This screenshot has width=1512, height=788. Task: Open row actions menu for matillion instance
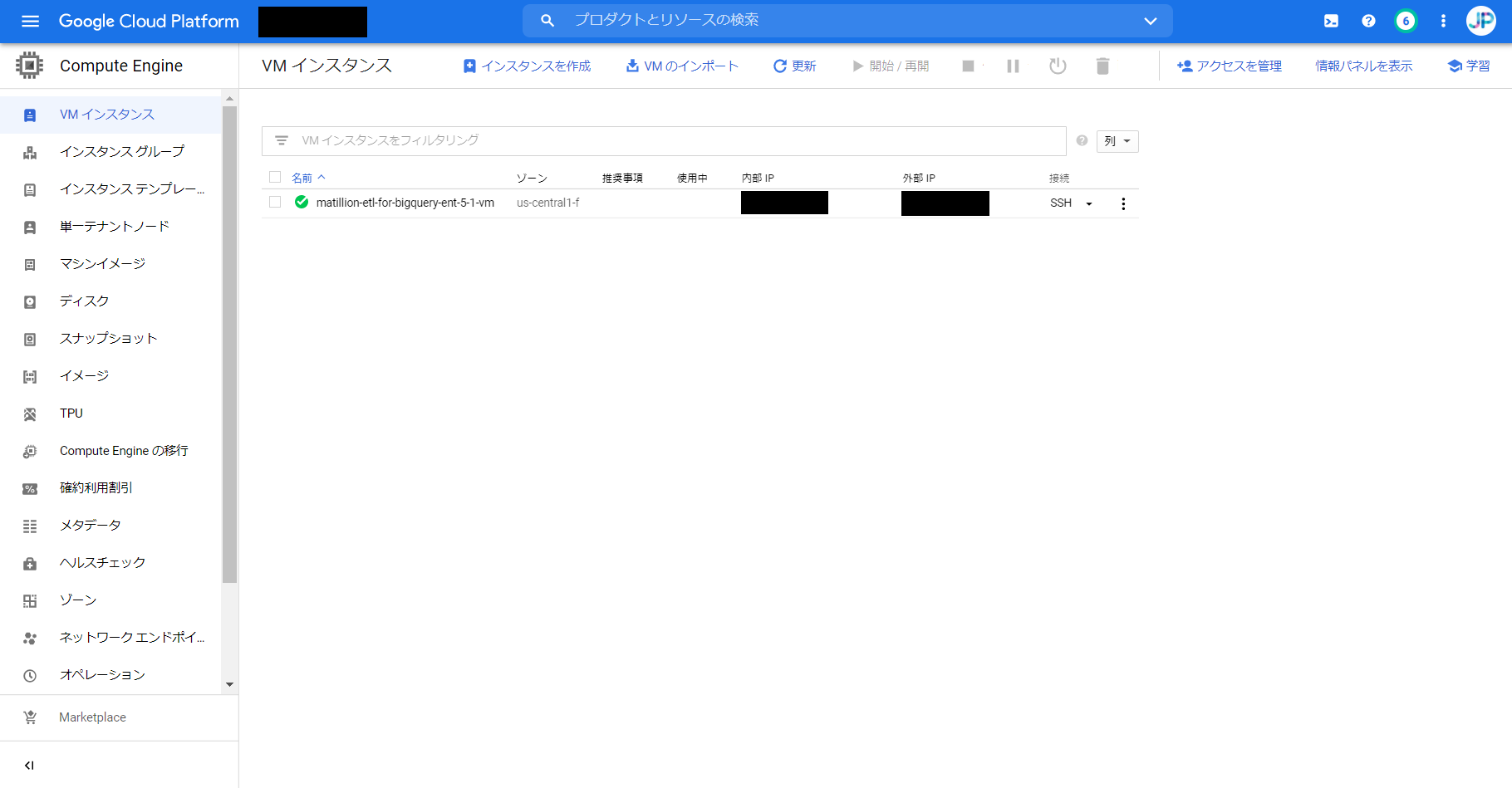click(1123, 203)
